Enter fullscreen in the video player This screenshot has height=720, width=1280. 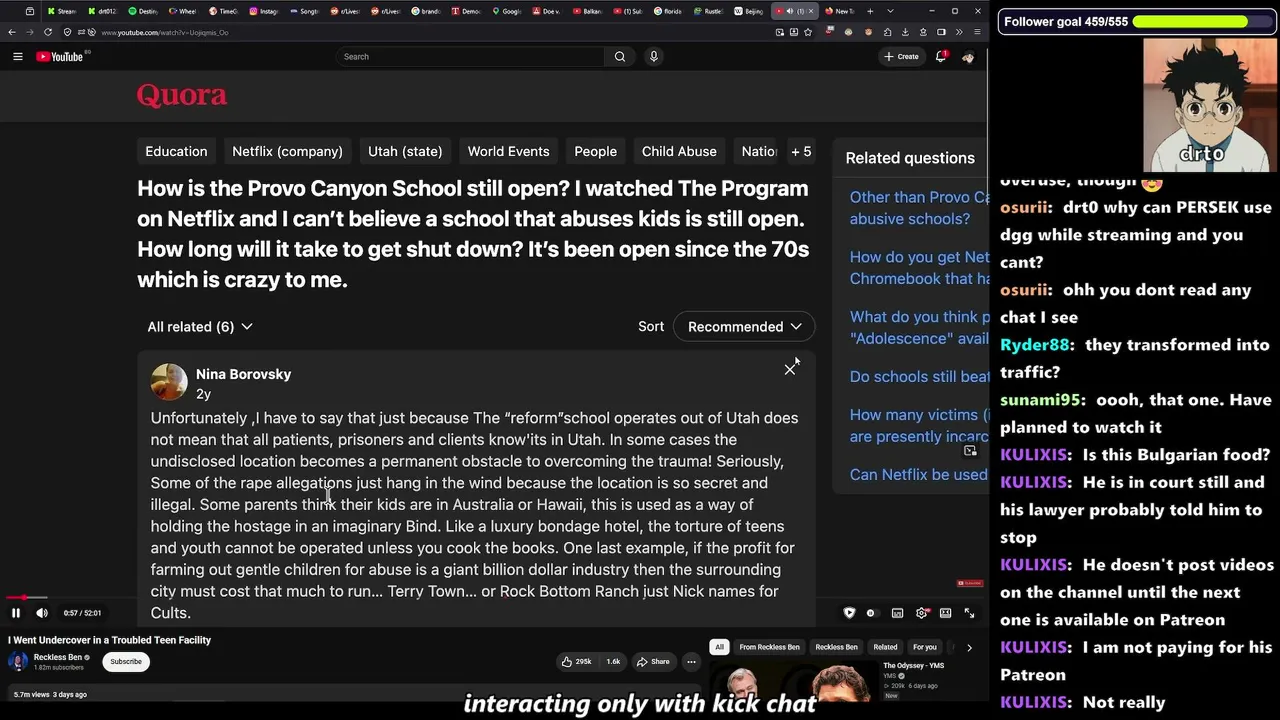click(x=969, y=613)
